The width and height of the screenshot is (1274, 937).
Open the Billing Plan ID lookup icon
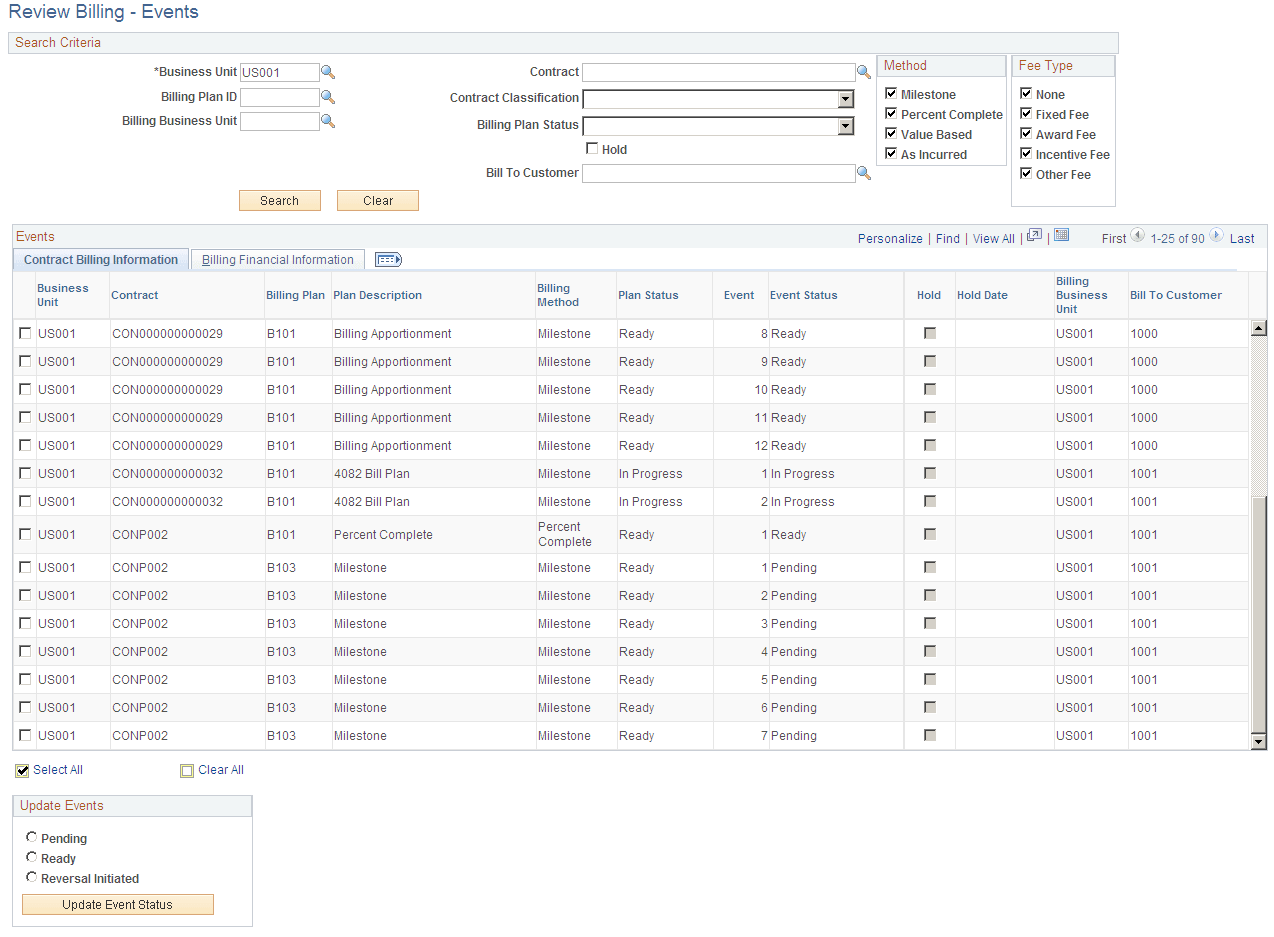pyautogui.click(x=328, y=96)
